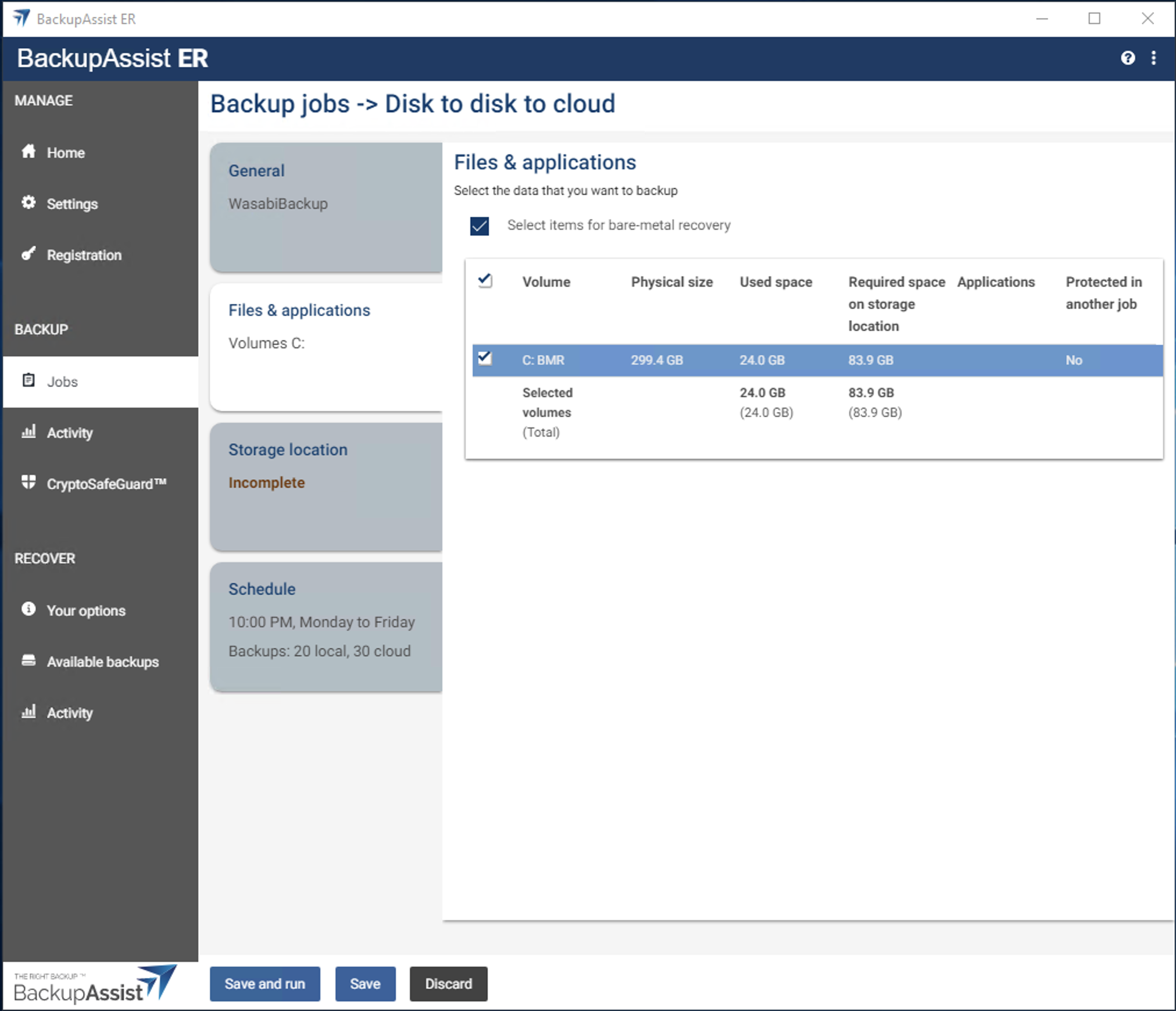Image resolution: width=1176 pixels, height=1011 pixels.
Task: Click the BackupAssist ER help icon
Action: tap(1128, 57)
